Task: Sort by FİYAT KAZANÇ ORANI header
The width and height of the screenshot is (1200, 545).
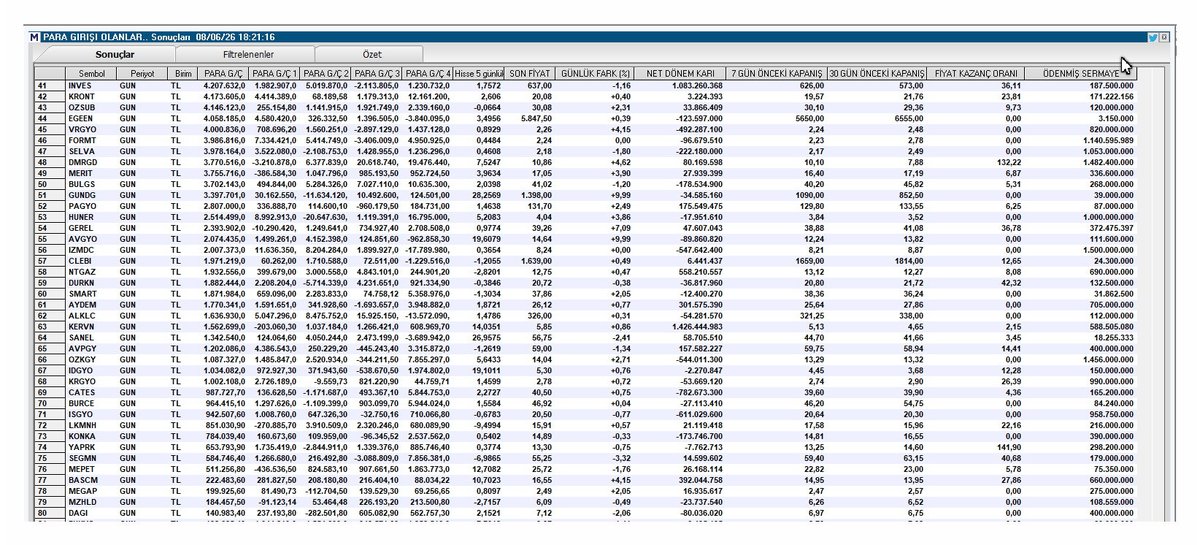Action: tap(975, 74)
